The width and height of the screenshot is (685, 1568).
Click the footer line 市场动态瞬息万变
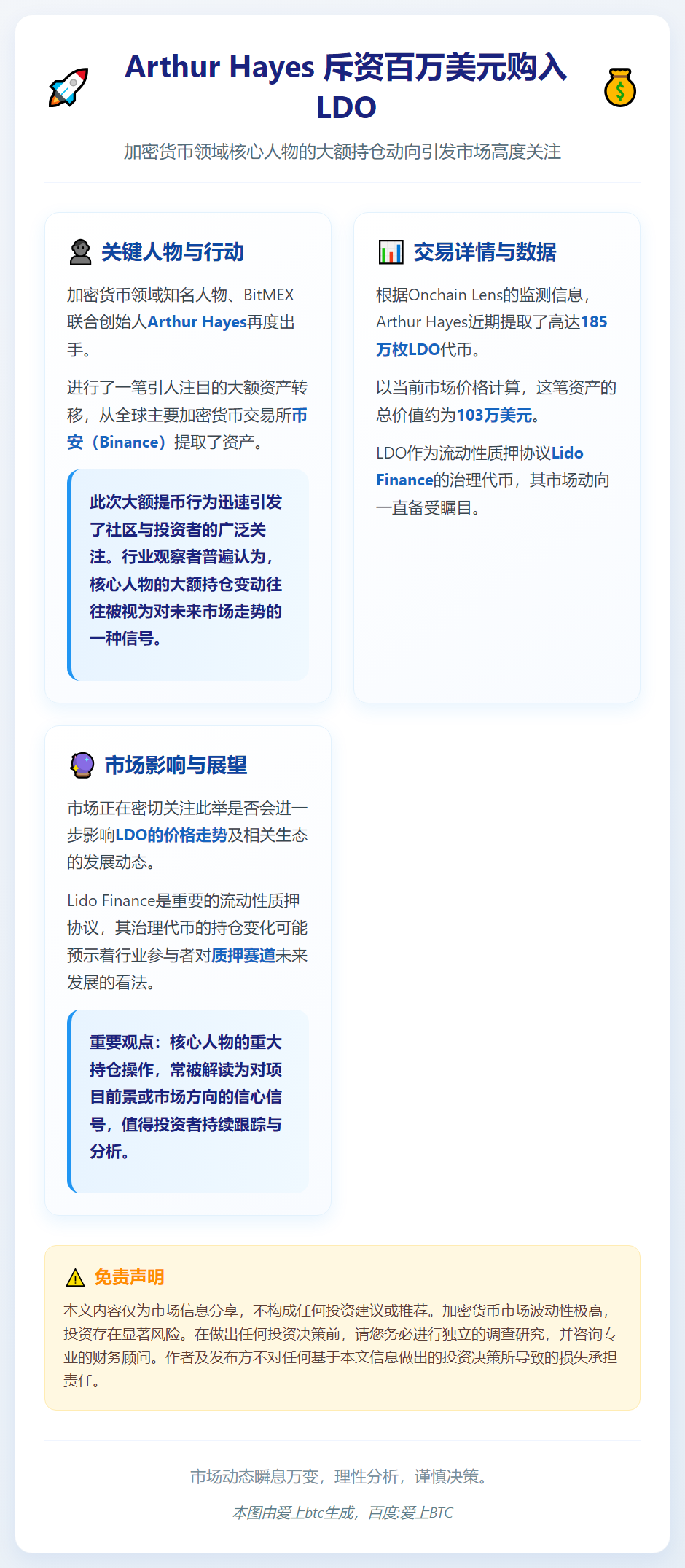[342, 1477]
